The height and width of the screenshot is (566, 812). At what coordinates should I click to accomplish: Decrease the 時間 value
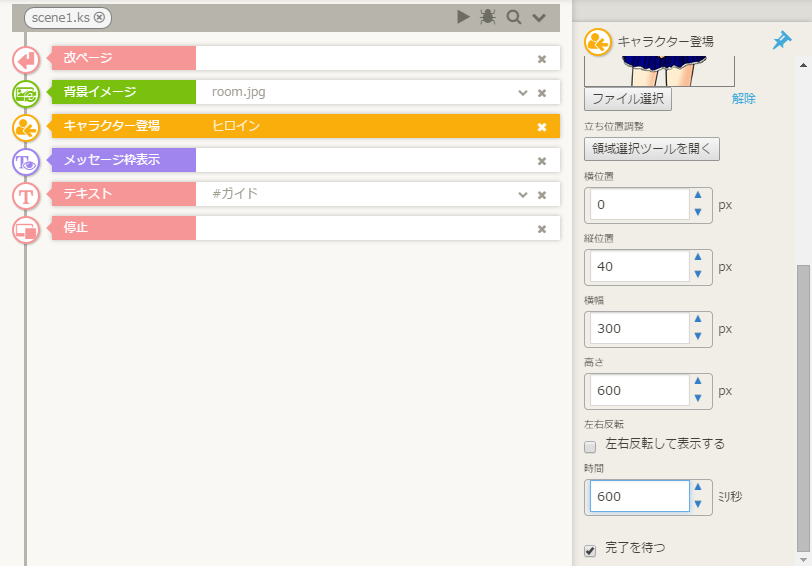pos(698,504)
